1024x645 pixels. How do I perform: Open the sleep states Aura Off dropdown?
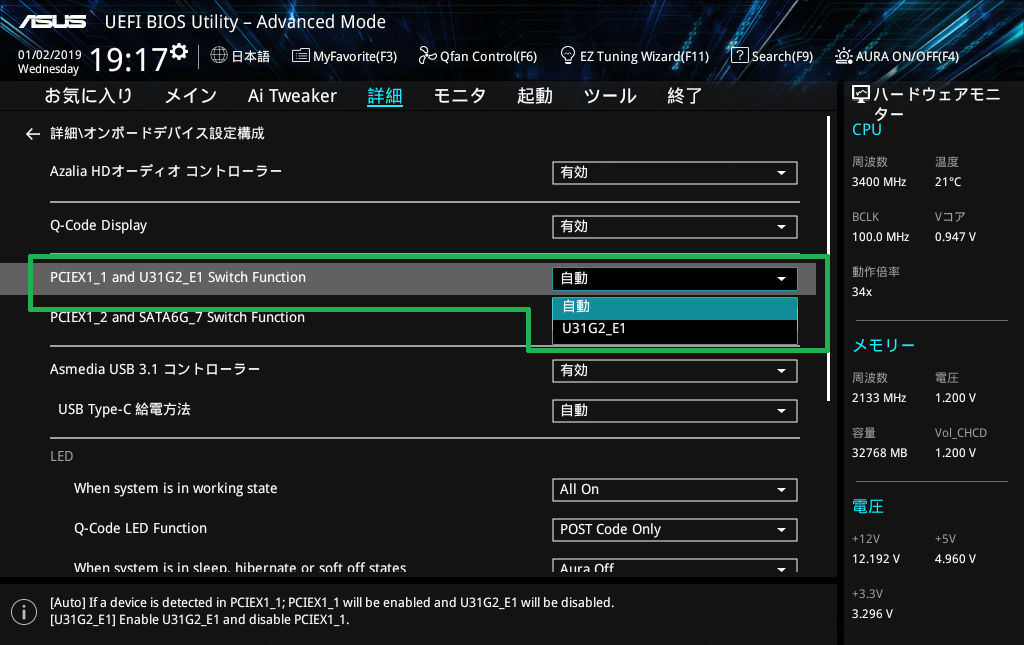click(x=675, y=565)
